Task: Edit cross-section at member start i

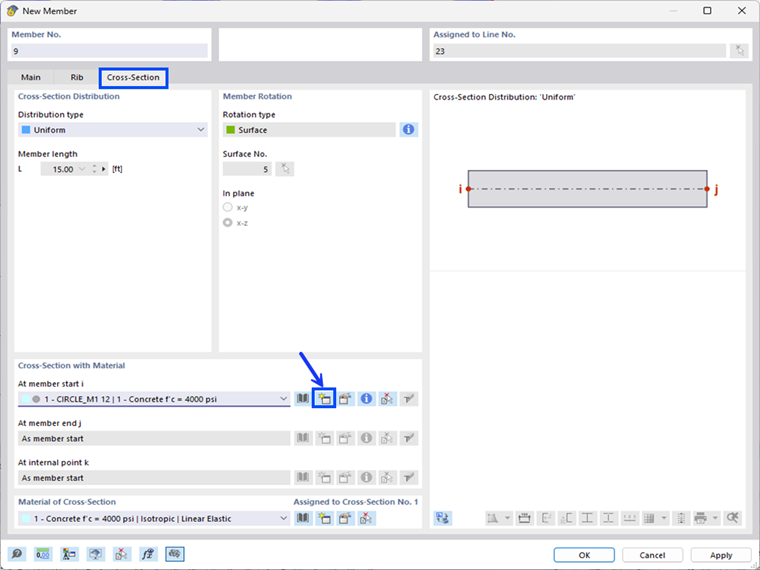Action: pyautogui.click(x=345, y=399)
